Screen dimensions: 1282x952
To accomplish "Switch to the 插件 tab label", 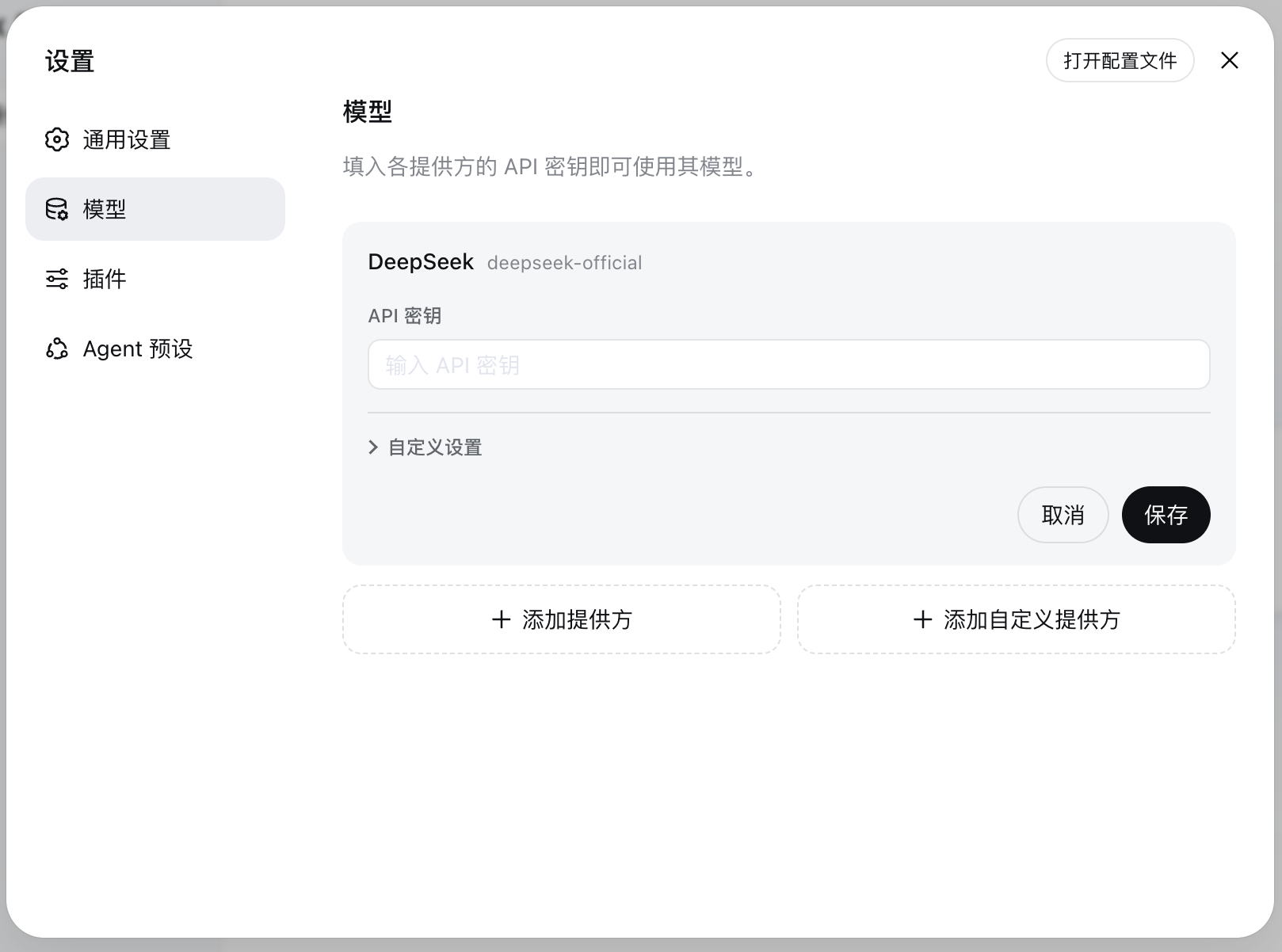I will (105, 280).
